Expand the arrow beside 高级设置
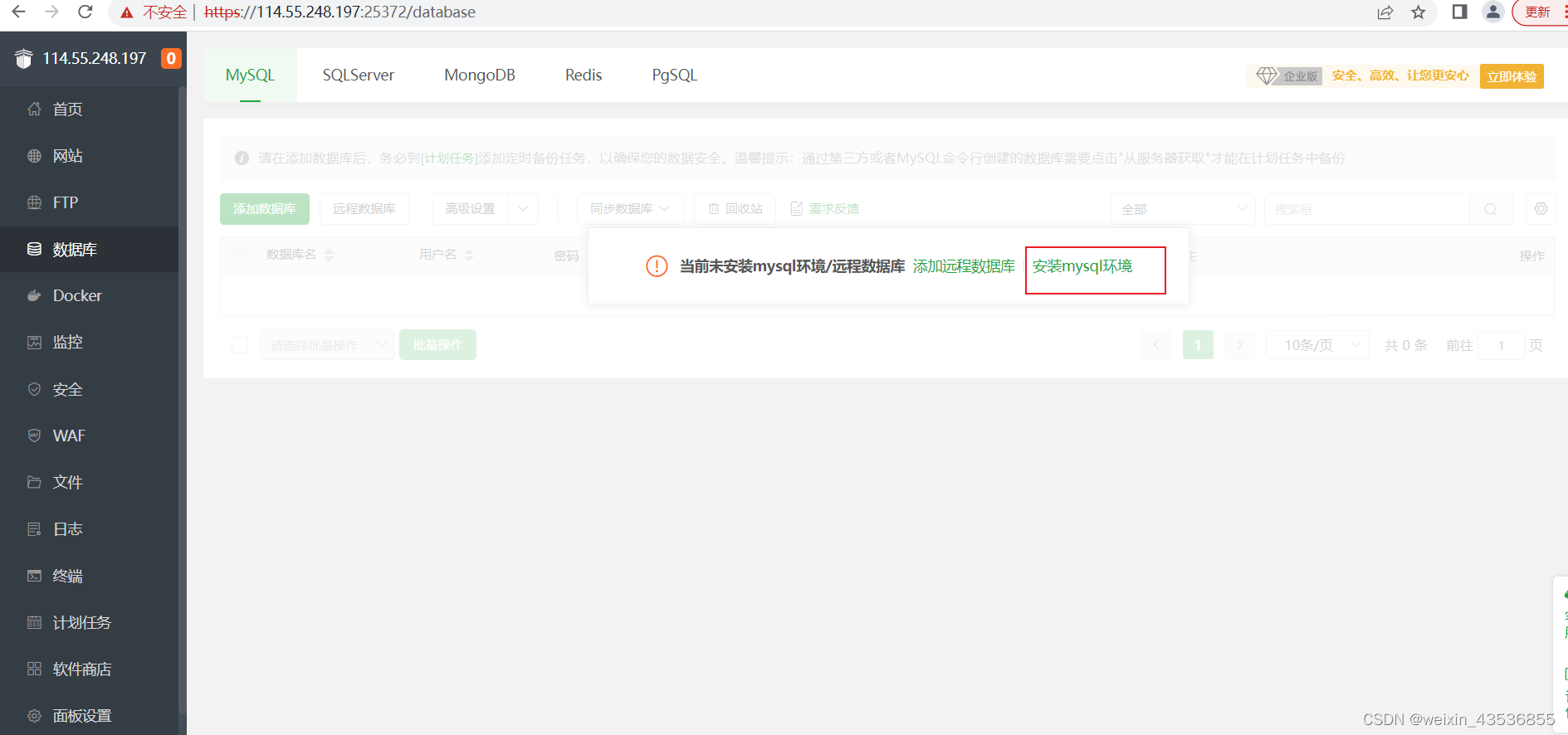Screen dimensions: 1568x735 (523, 209)
